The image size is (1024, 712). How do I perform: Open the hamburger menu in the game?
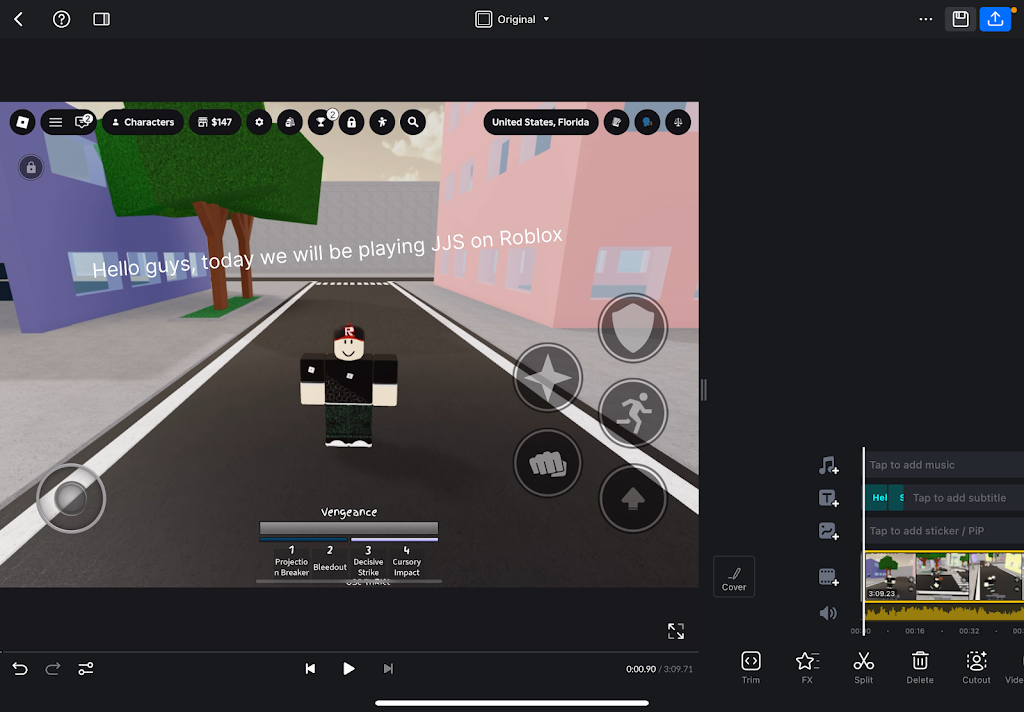click(56, 122)
